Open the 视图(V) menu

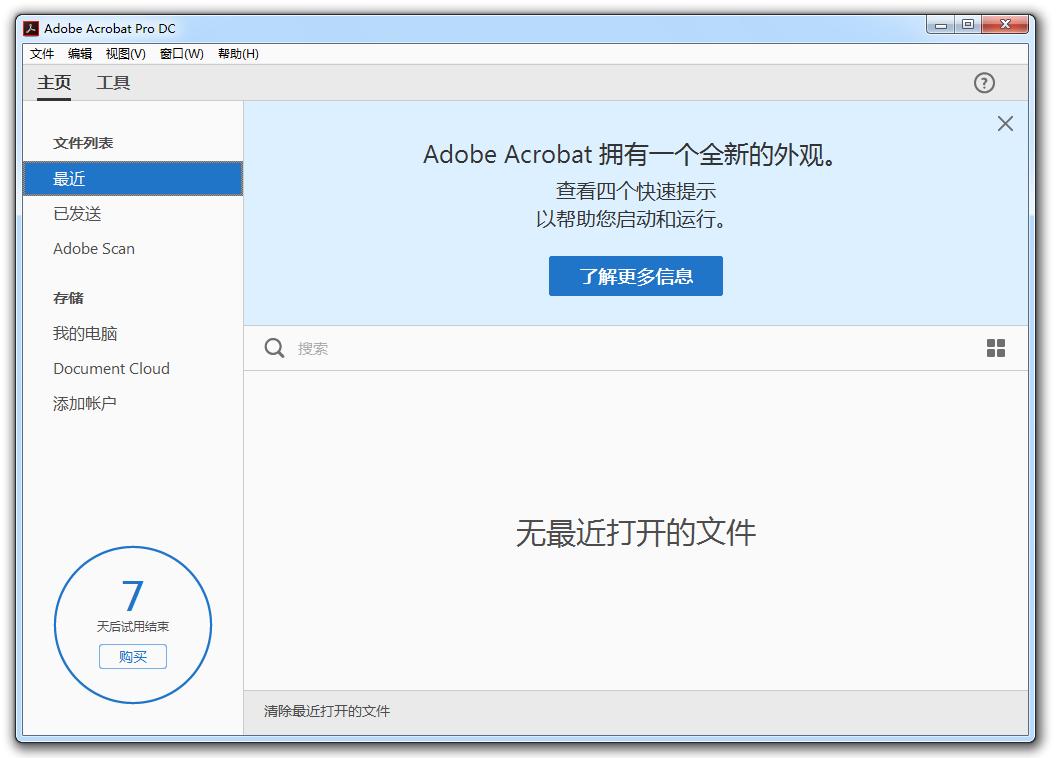tap(125, 54)
